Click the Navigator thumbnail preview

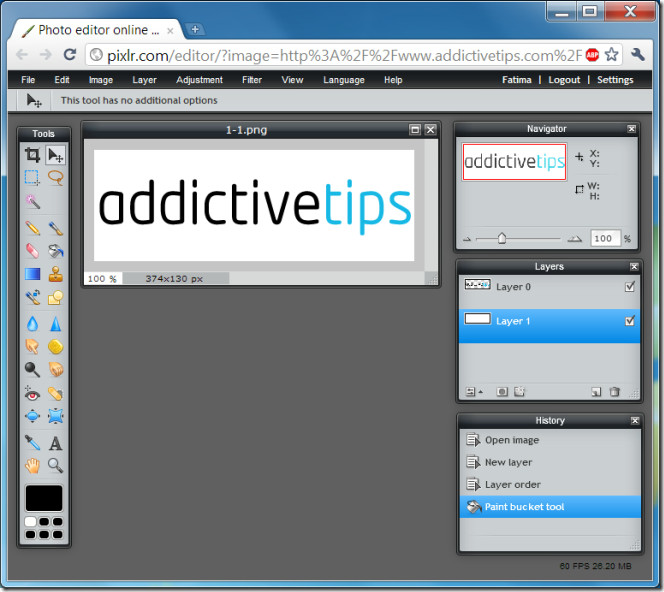514,162
